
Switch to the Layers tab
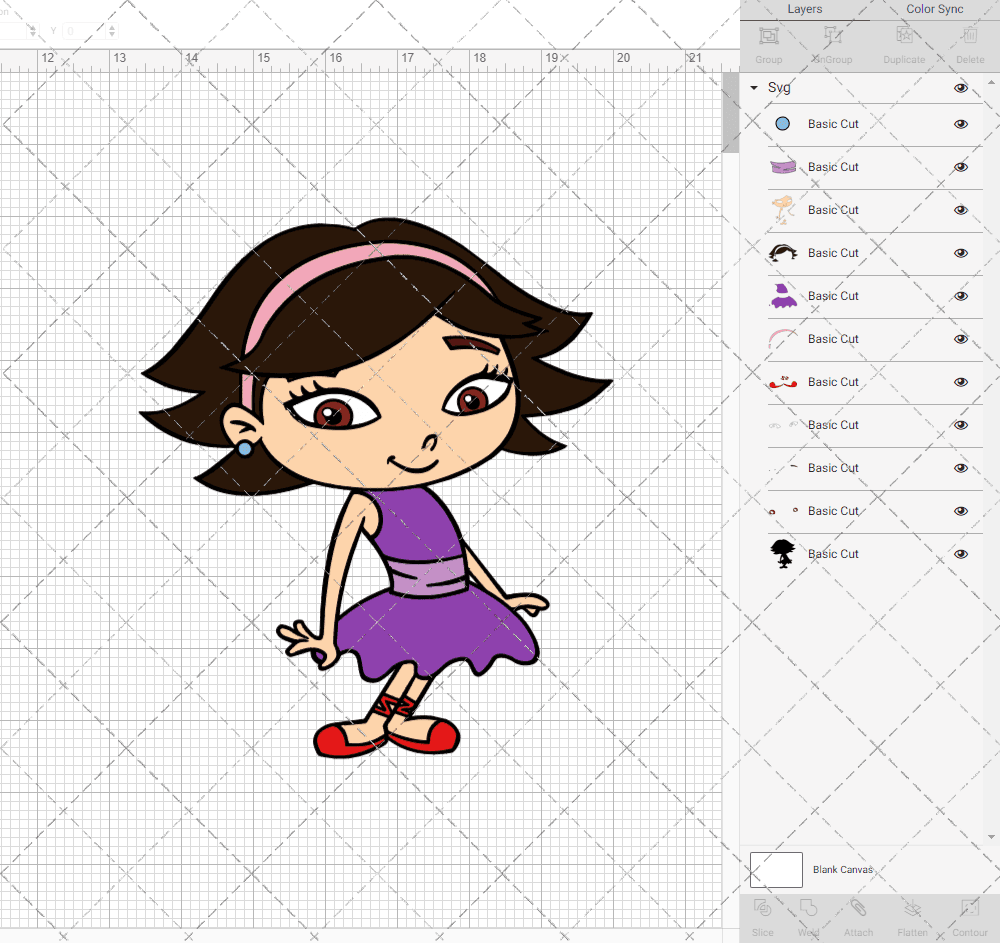click(x=804, y=9)
